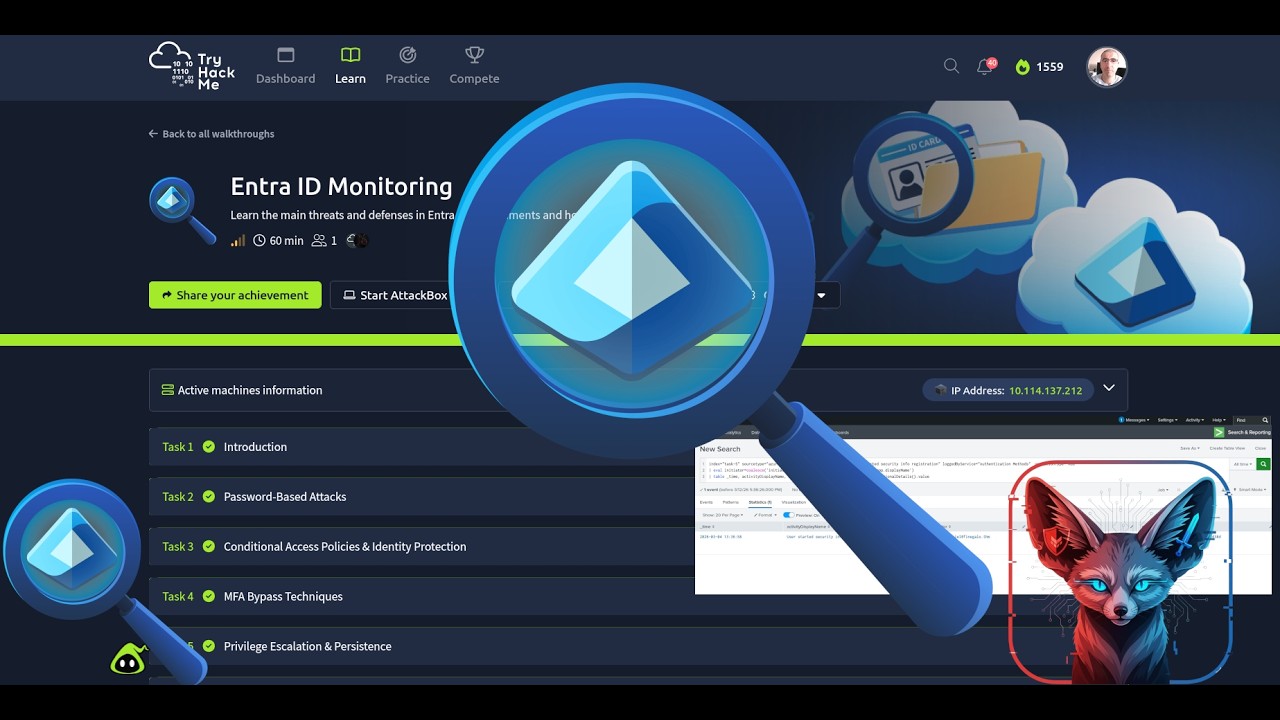This screenshot has height=720, width=1280.
Task: Open Splunk Messages menu
Action: tap(1134, 420)
